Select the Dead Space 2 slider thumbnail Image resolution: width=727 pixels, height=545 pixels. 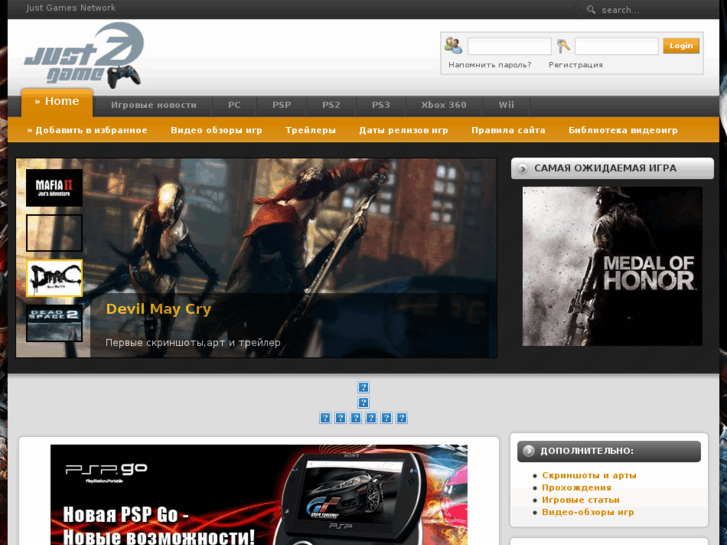54,323
